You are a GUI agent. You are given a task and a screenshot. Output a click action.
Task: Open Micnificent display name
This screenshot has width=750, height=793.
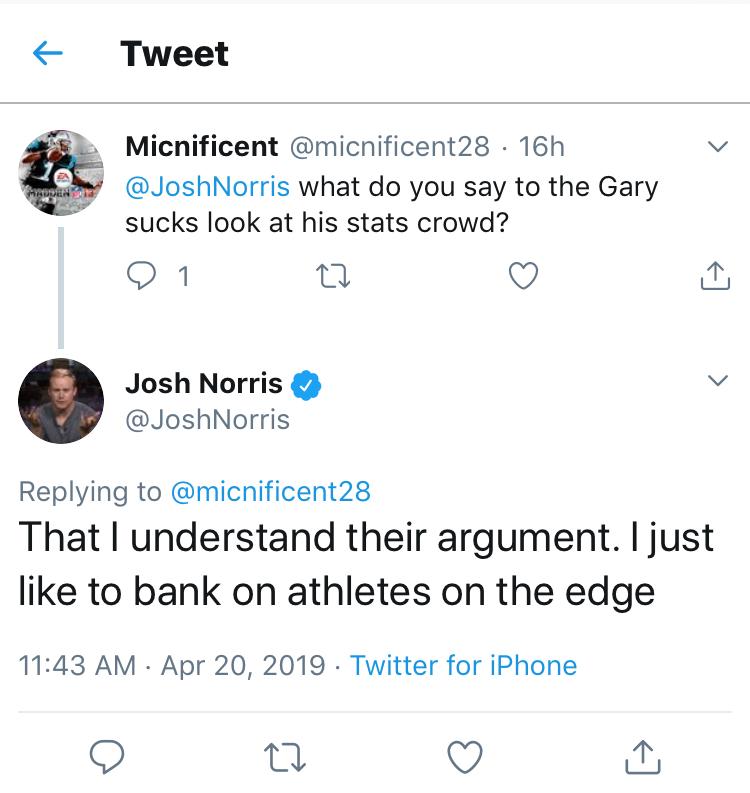[x=201, y=146]
